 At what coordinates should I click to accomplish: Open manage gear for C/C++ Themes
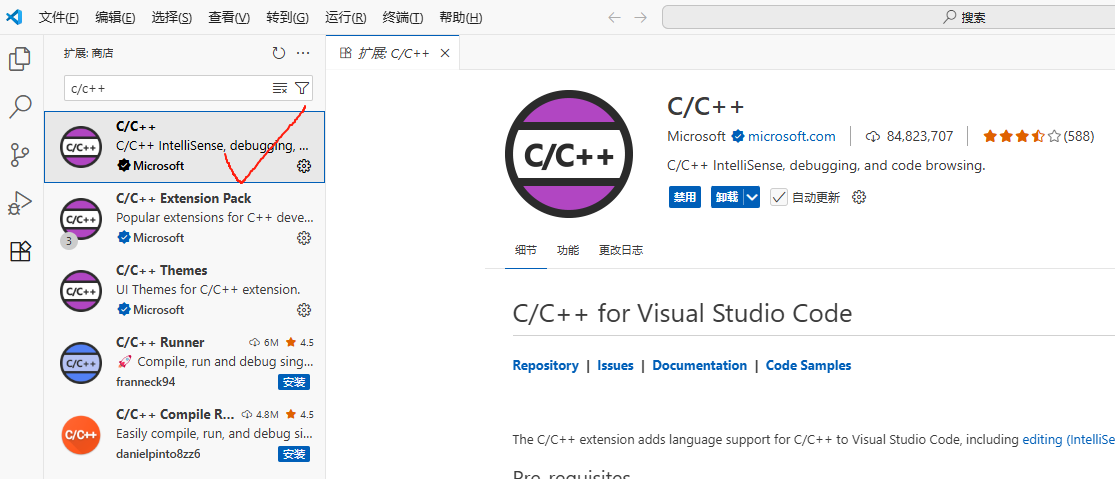[x=304, y=310]
